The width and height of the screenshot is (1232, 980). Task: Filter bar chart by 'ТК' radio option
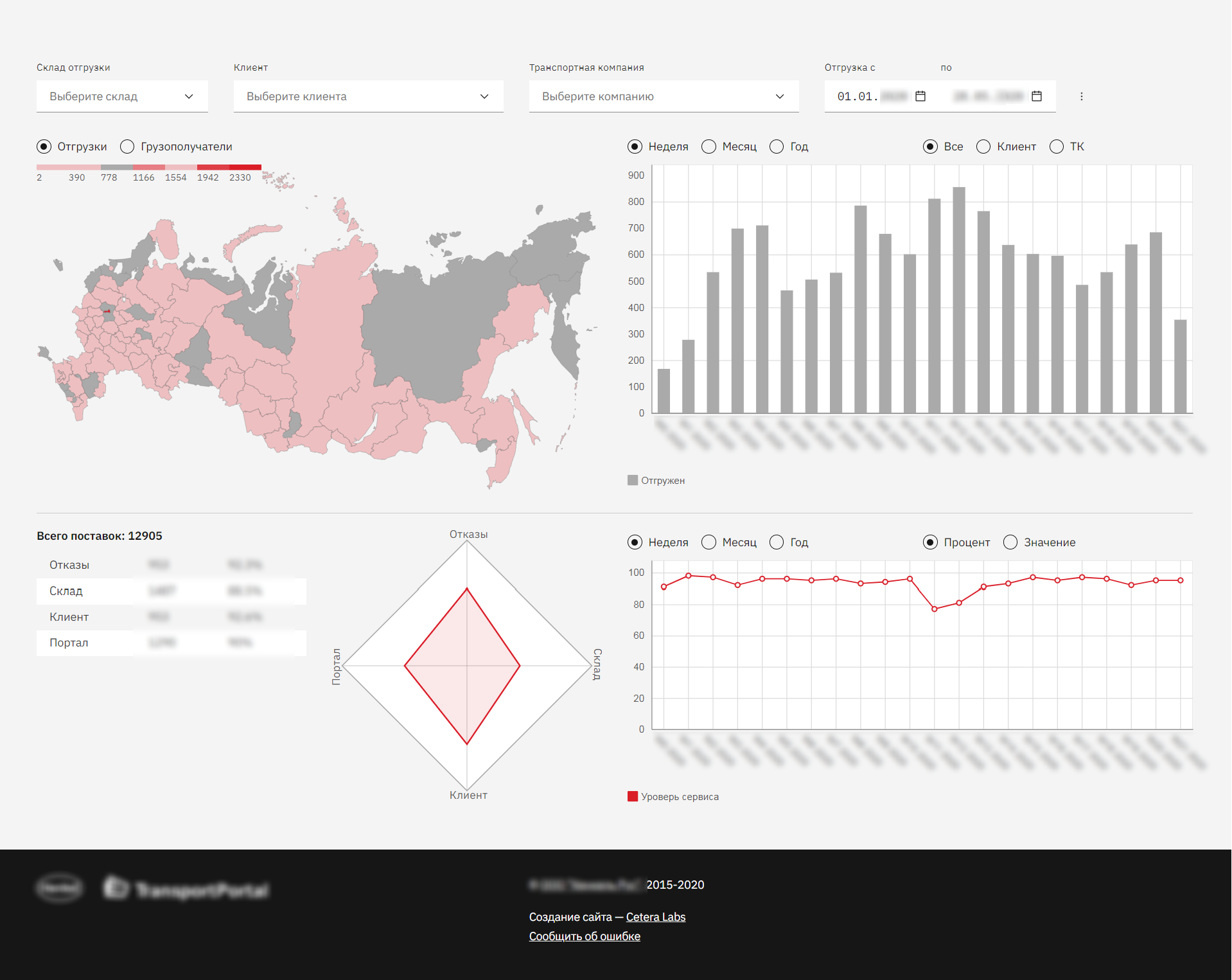[1056, 147]
